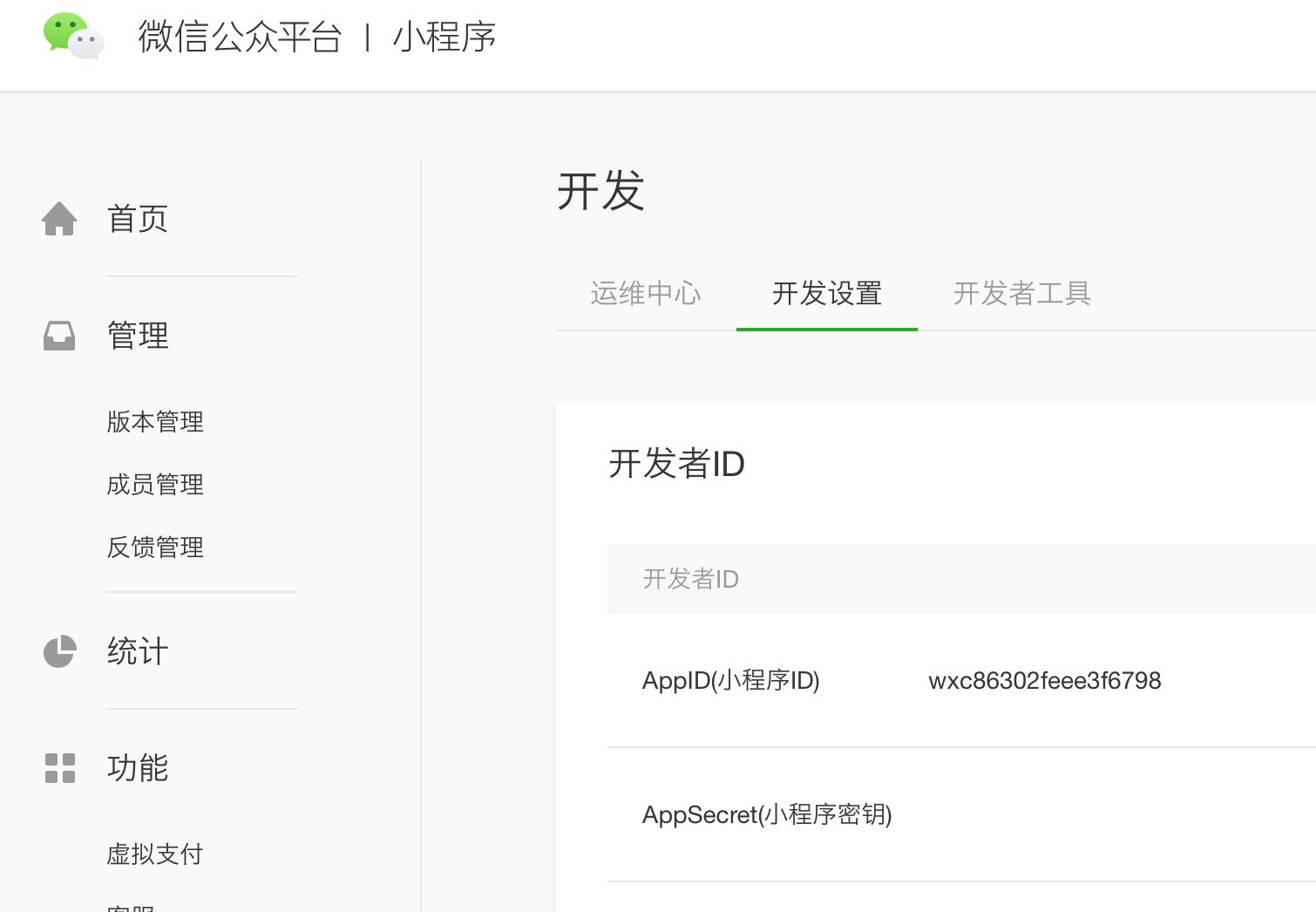Open 版本管理 page
Viewport: 1316px width, 912px height.
pyautogui.click(x=155, y=422)
